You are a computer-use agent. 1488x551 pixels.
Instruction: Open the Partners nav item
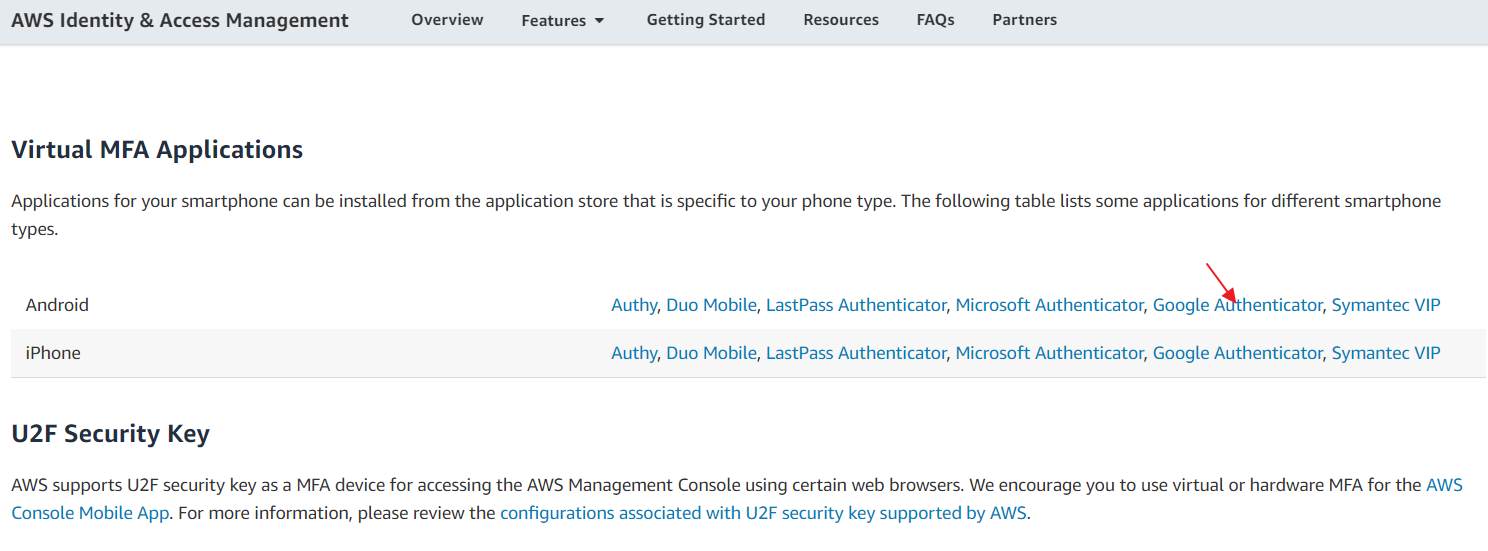[1024, 20]
